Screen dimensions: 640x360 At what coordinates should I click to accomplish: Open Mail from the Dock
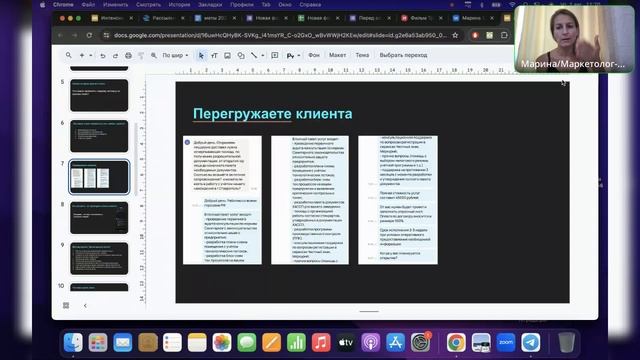(x=123, y=342)
